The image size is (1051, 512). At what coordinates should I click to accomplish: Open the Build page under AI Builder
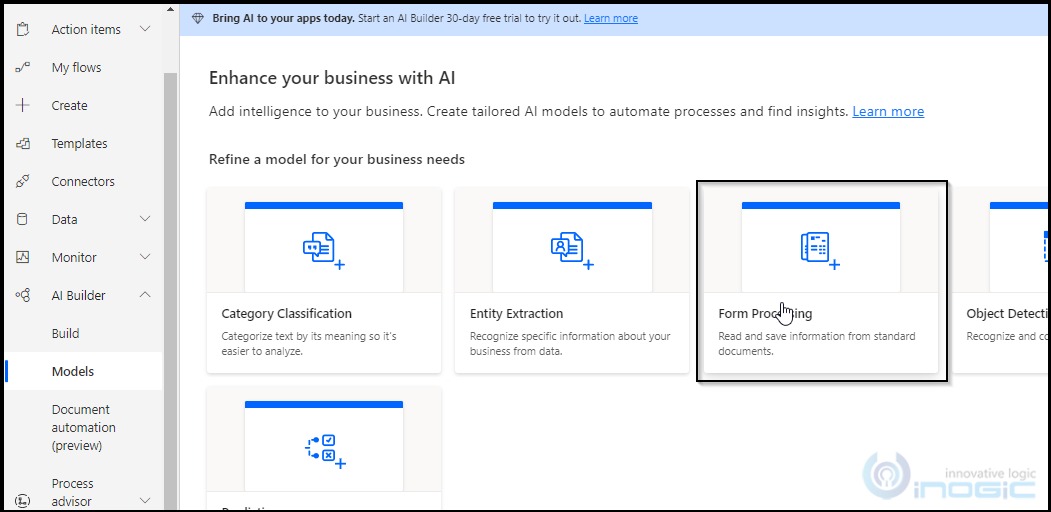point(66,334)
